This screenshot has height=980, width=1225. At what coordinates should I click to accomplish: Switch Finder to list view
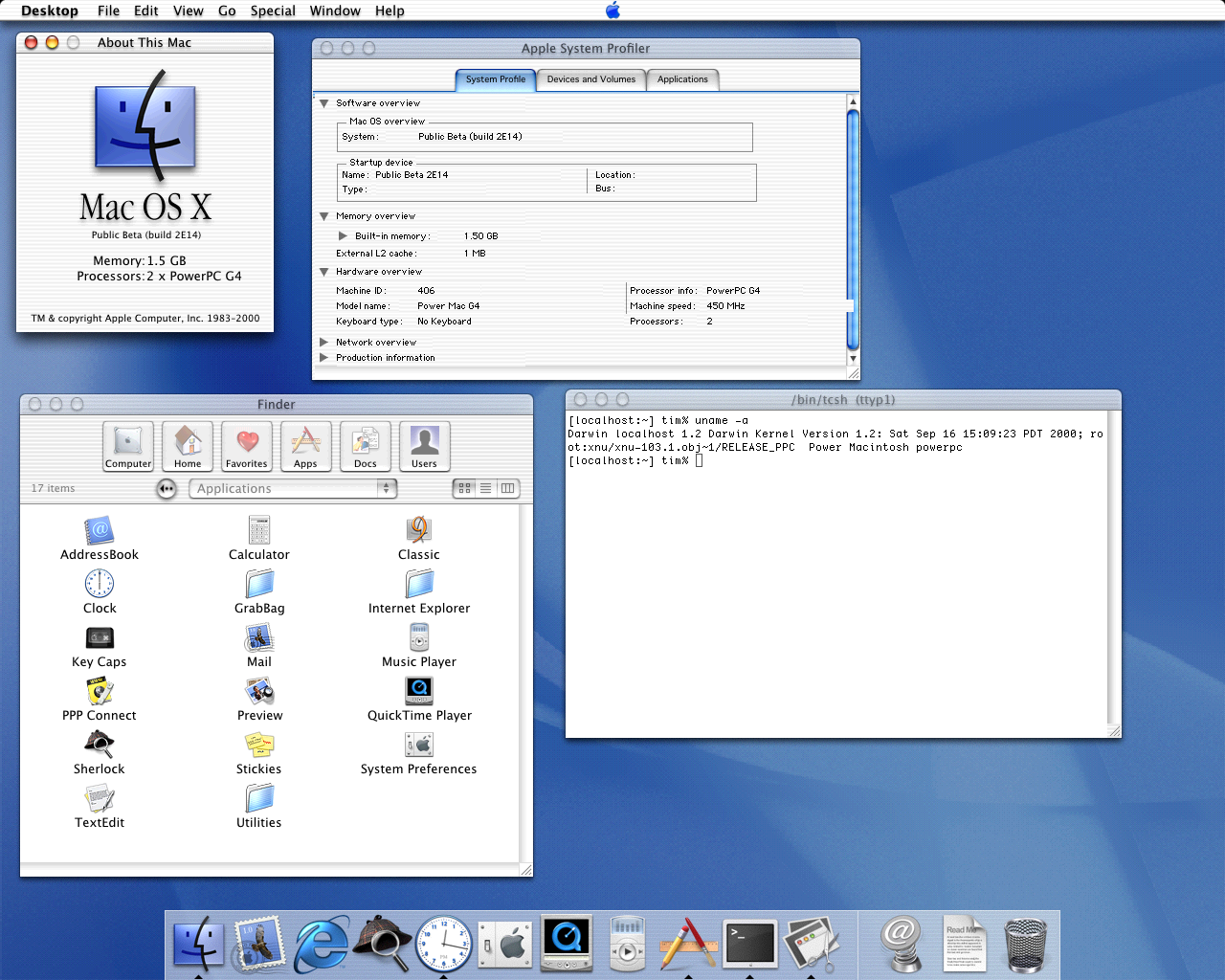pyautogui.click(x=486, y=488)
